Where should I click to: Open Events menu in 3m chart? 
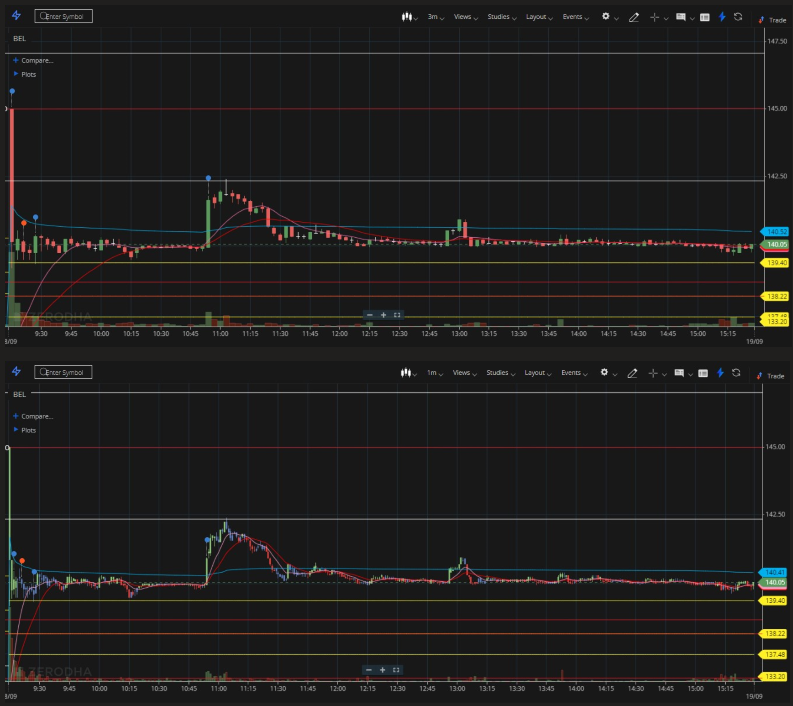click(576, 17)
